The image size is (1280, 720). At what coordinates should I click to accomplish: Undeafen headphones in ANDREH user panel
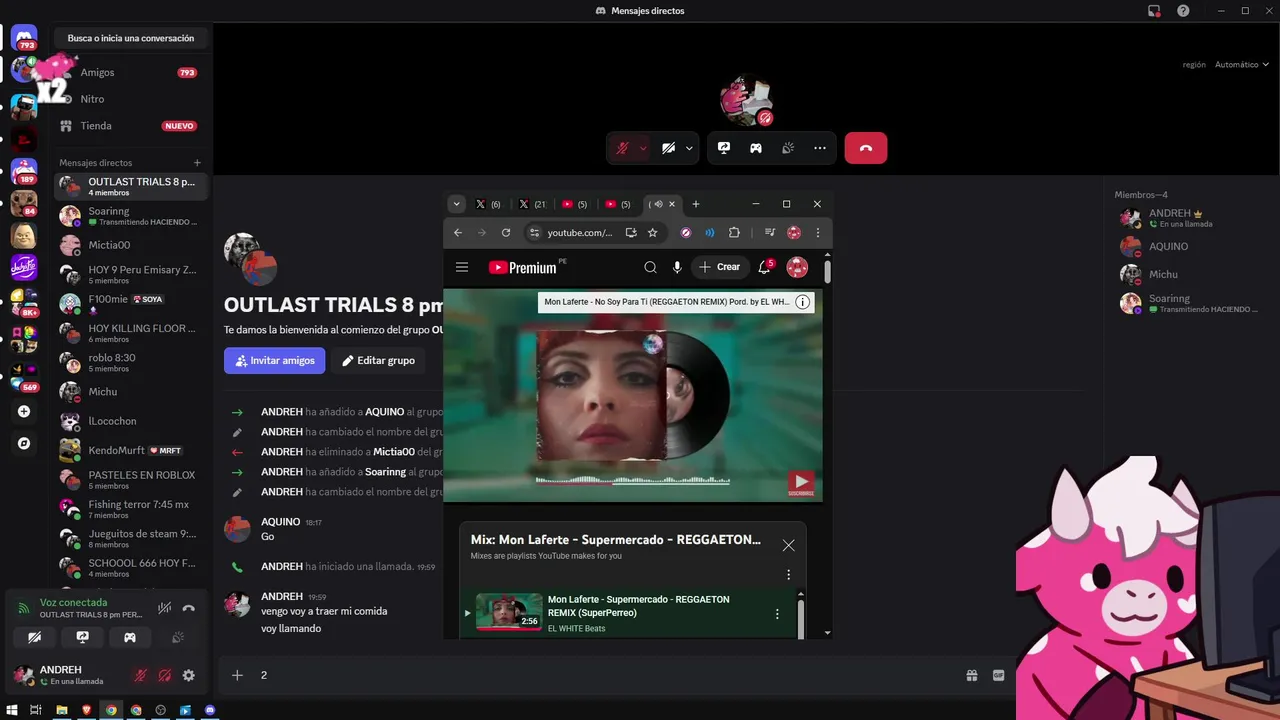pyautogui.click(x=165, y=676)
